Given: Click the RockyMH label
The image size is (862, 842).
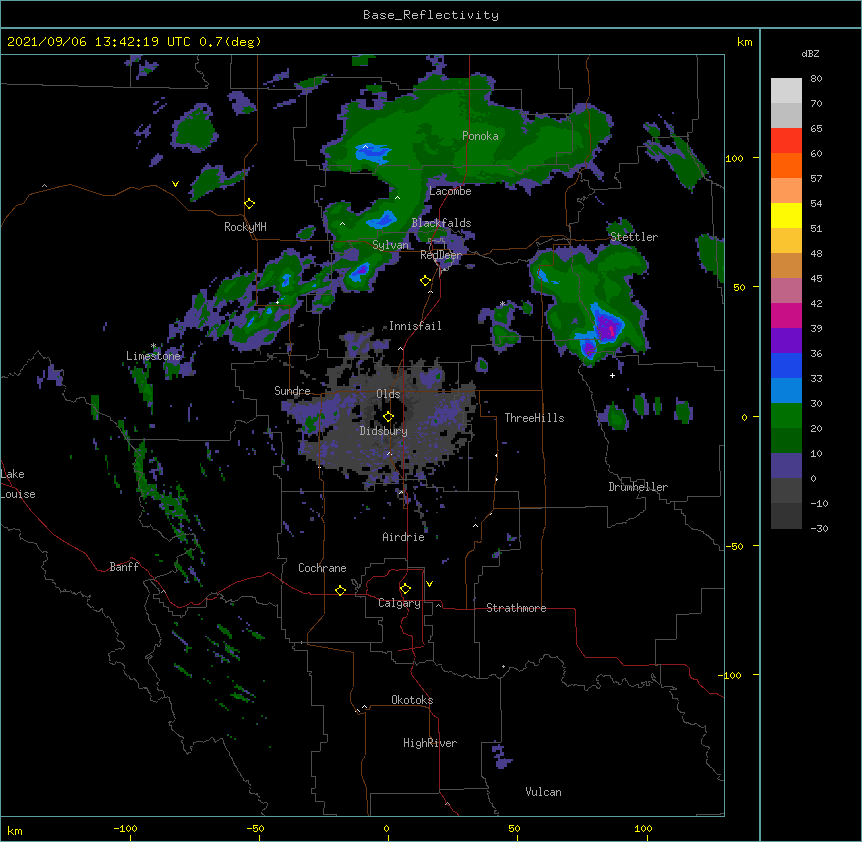Looking at the screenshot, I should [245, 227].
